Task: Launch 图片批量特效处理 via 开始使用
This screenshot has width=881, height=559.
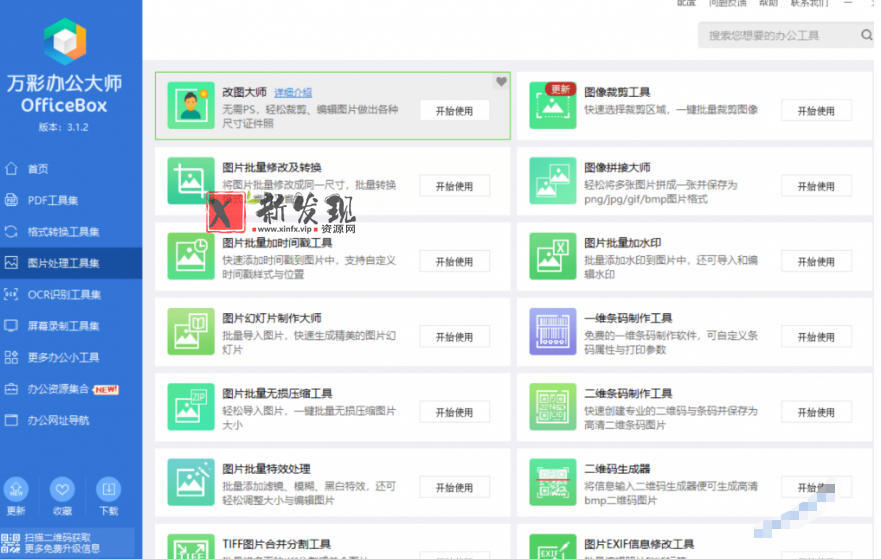Action: (x=454, y=487)
